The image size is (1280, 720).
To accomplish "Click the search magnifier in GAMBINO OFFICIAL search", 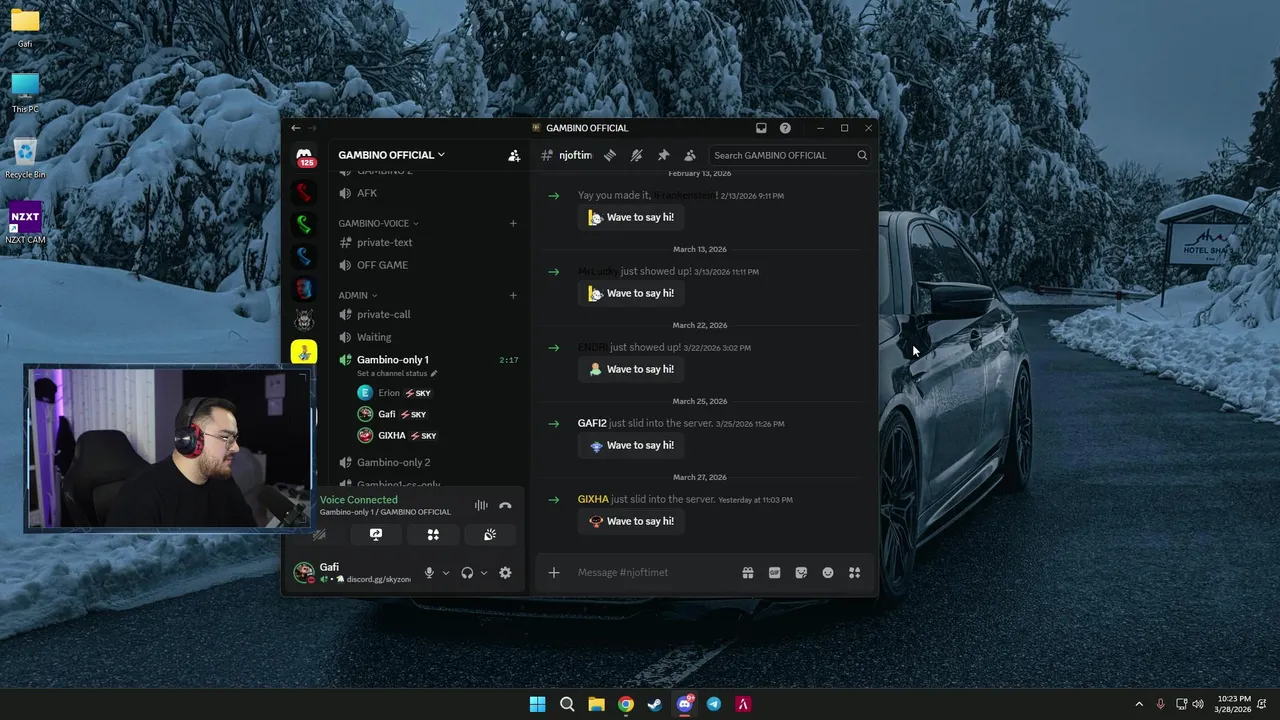I will 862,155.
